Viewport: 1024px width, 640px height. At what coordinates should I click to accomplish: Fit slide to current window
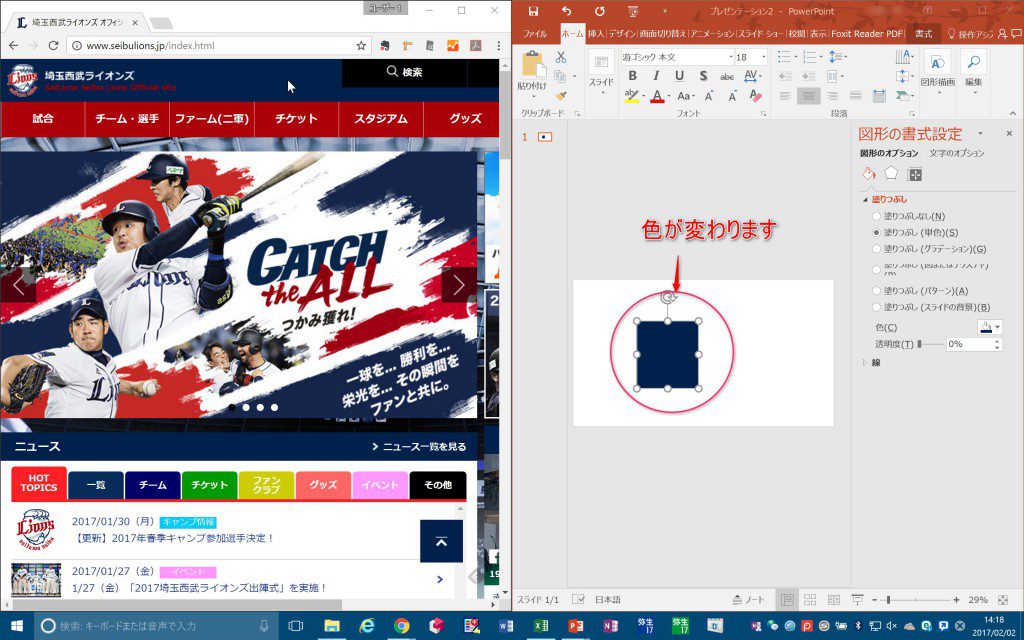[x=1004, y=600]
